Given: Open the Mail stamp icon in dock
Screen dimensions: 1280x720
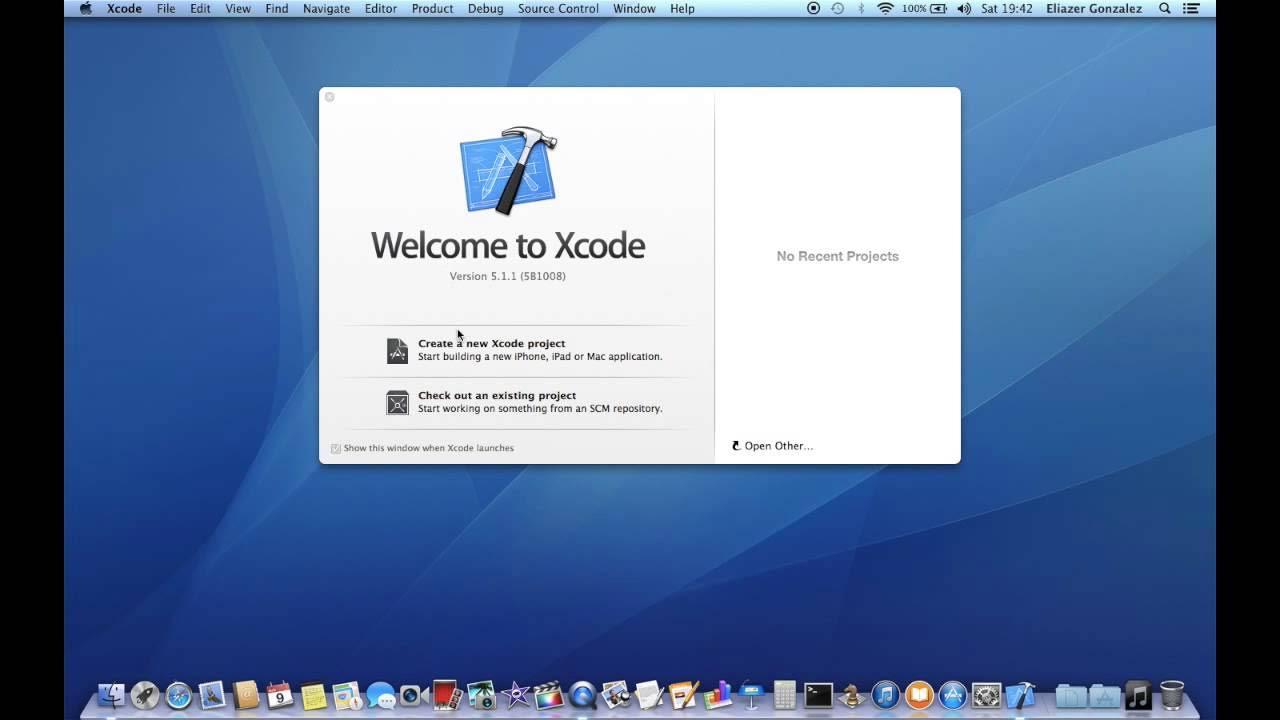Looking at the screenshot, I should pos(212,695).
